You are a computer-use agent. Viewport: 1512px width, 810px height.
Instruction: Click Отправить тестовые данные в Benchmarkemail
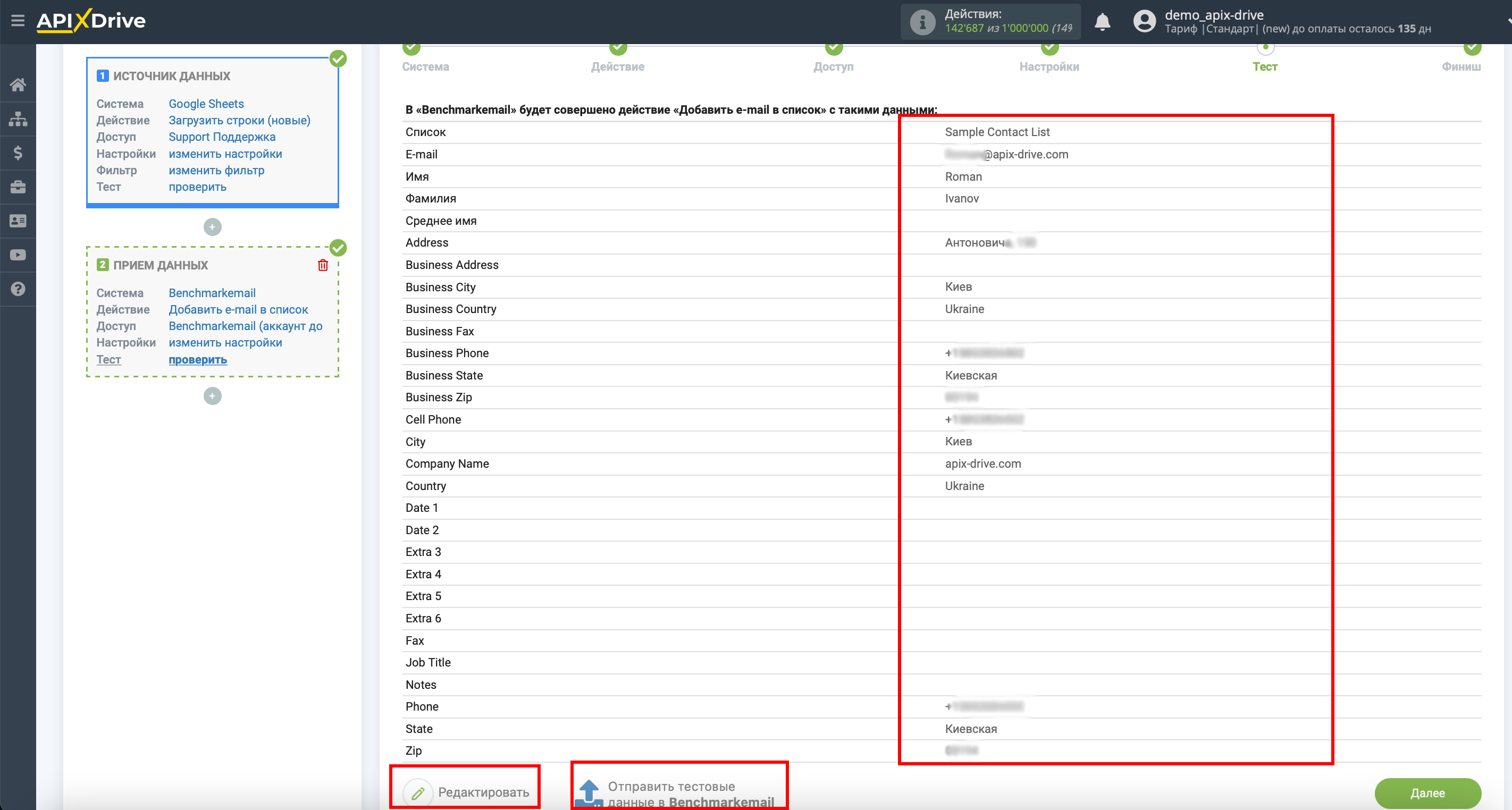[x=691, y=794]
